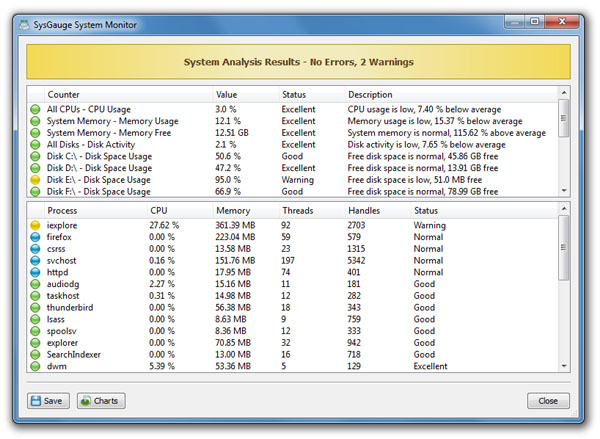Screen dimensions: 600x439
Task: Click the green status icon for CPU Usage
Action: [x=35, y=109]
